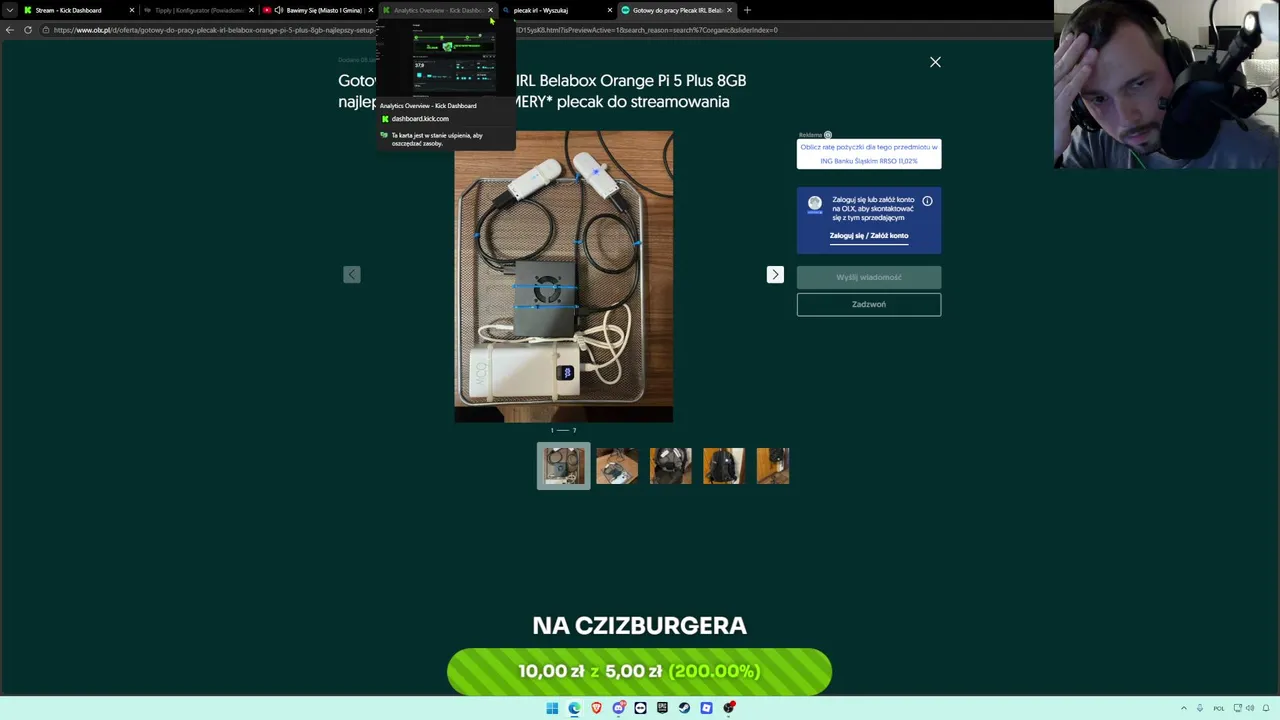This screenshot has height=720, width=1280.
Task: Switch to the Tipply Konfigurator tab
Action: [x=198, y=10]
